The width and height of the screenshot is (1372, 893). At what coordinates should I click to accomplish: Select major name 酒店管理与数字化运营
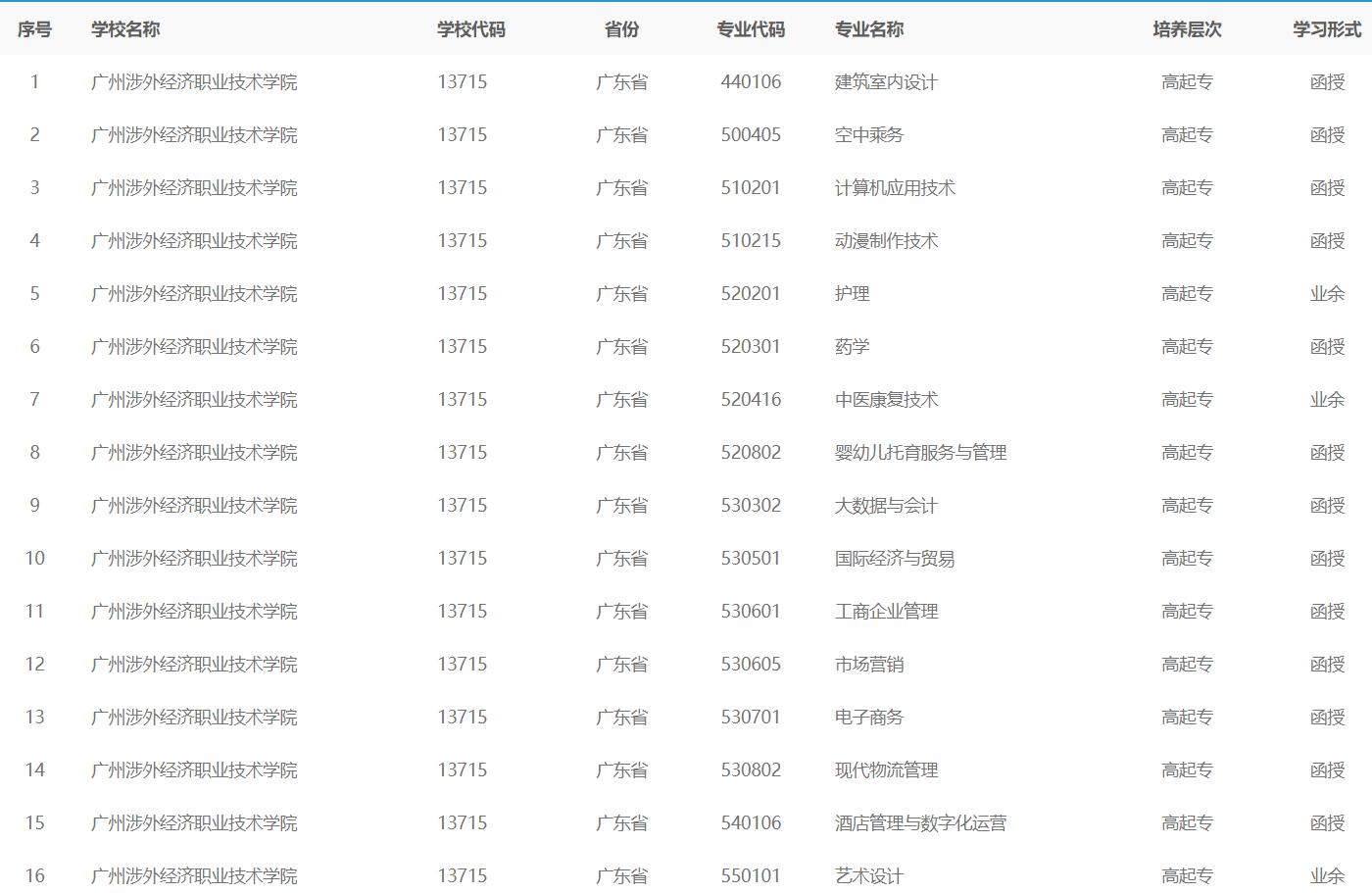click(x=921, y=823)
